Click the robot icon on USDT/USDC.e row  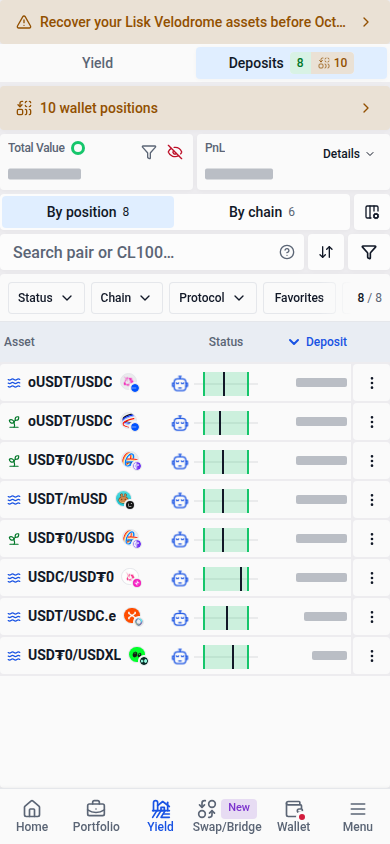pyautogui.click(x=180, y=617)
